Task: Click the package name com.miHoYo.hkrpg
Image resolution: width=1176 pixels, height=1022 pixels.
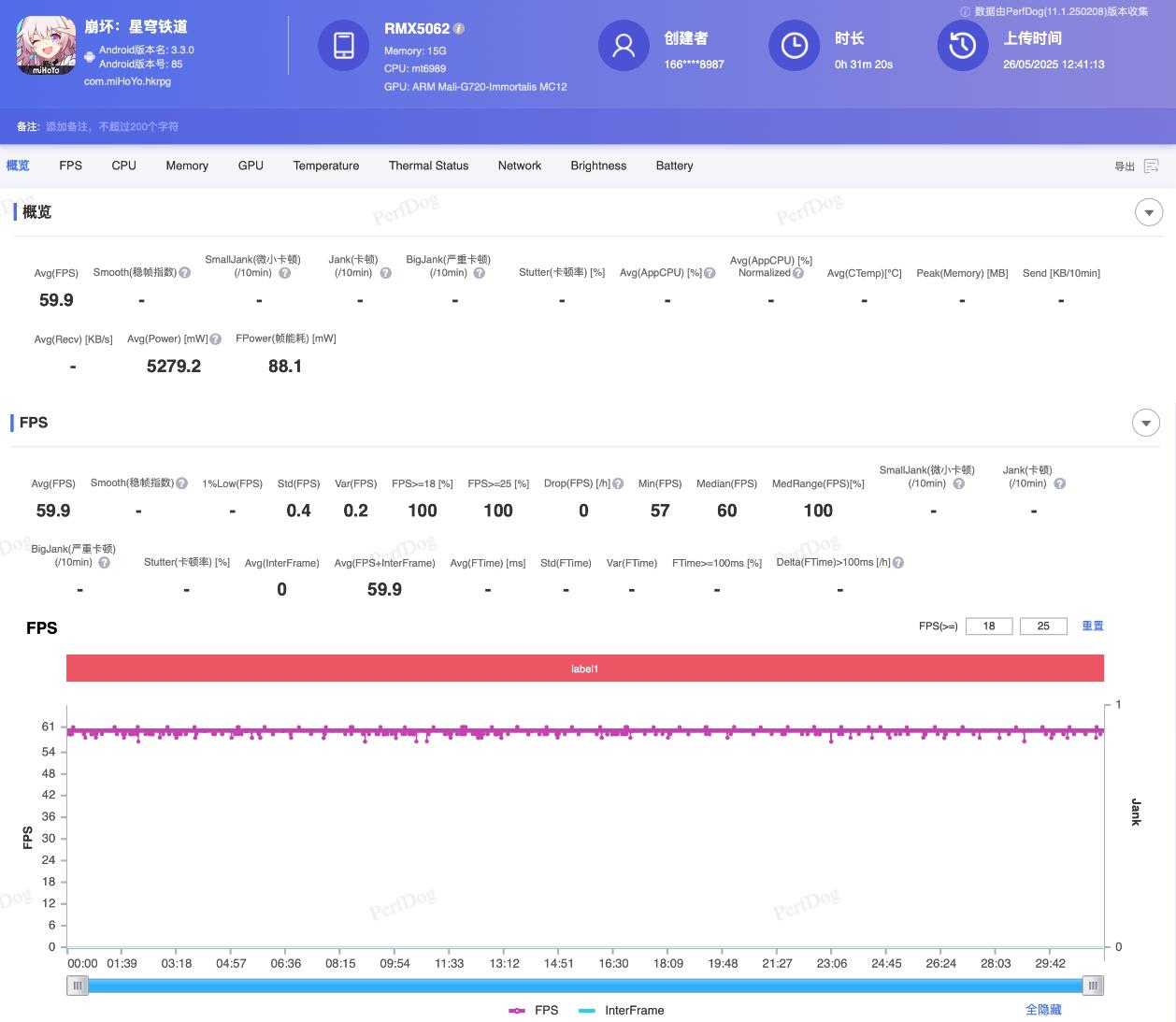Action: 127,81
